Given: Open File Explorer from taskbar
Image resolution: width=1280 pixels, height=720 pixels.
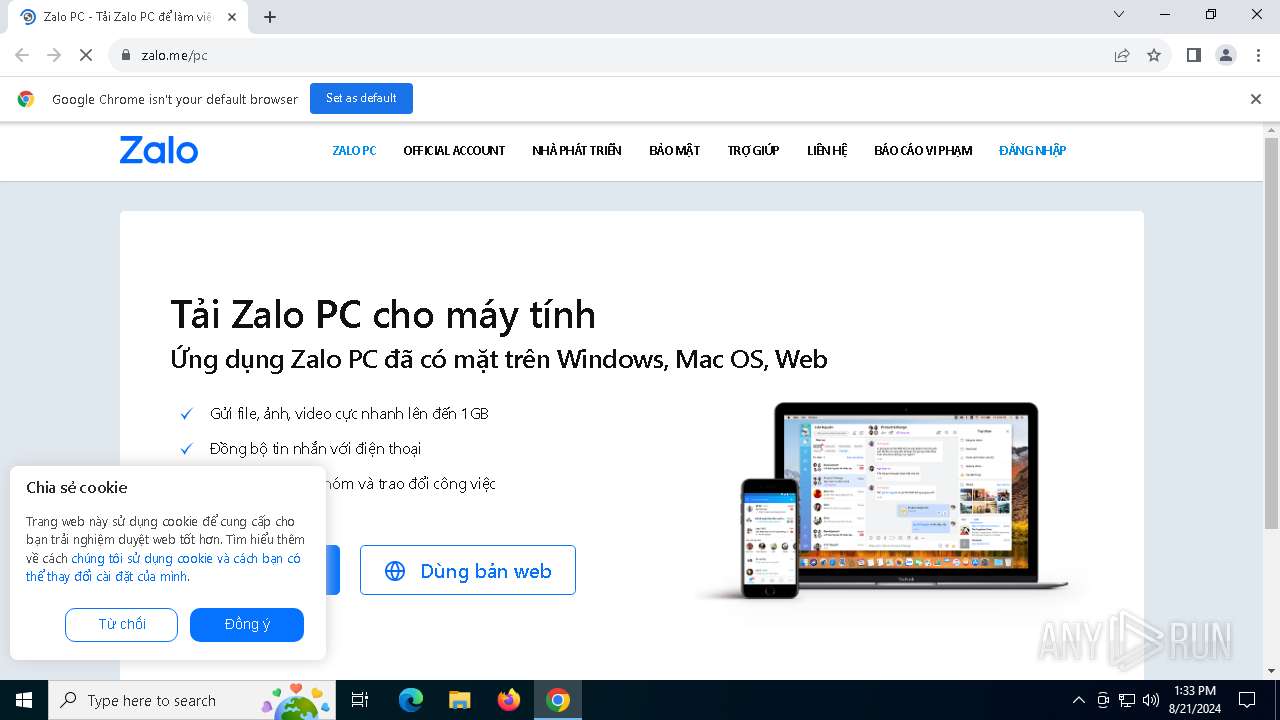Looking at the screenshot, I should click(x=459, y=700).
